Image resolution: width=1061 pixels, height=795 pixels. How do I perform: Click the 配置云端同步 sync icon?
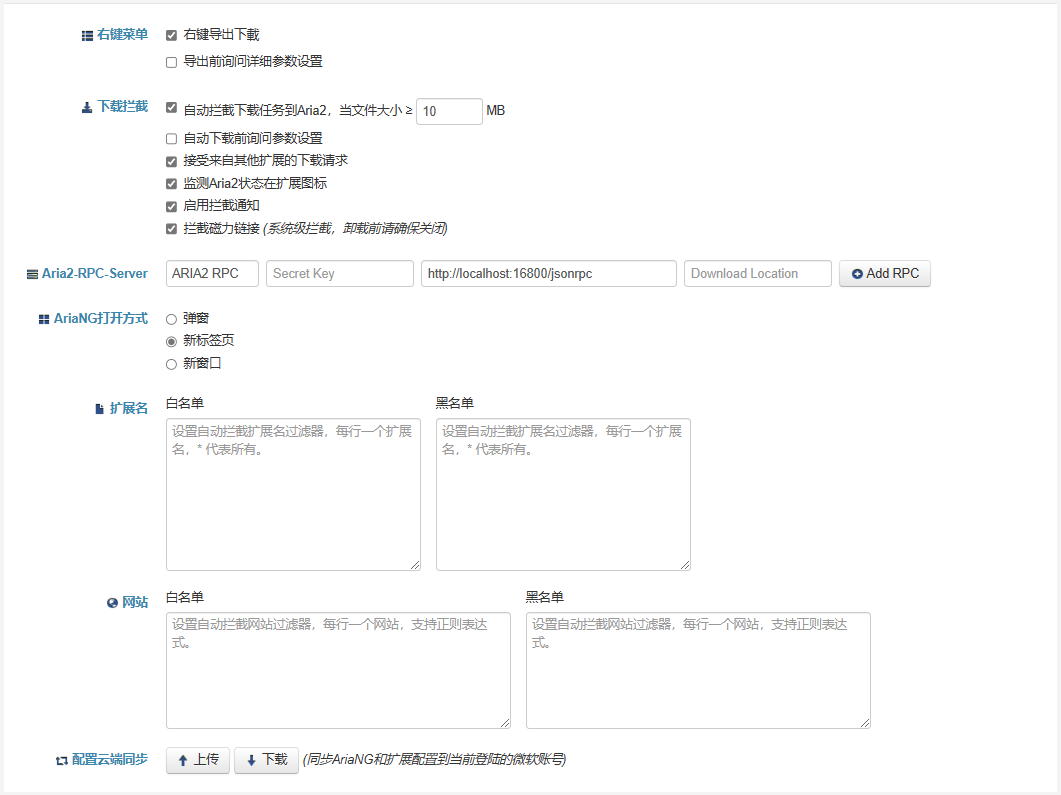click(x=62, y=760)
